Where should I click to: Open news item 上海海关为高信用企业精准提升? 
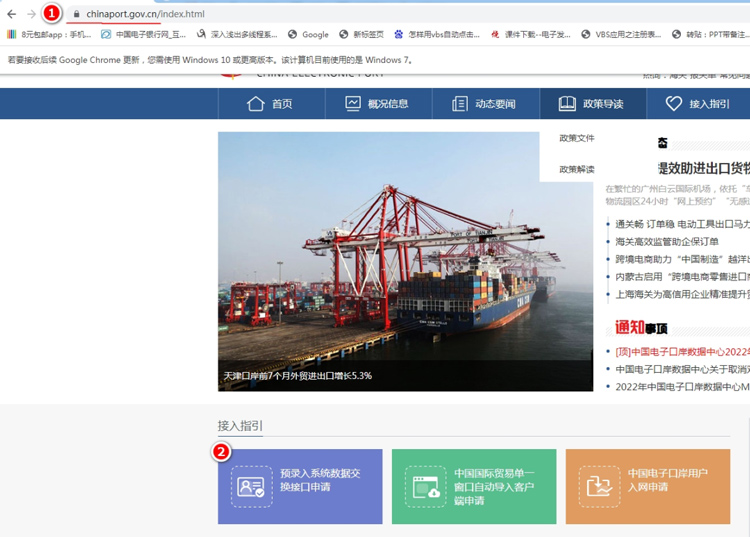click(682, 295)
